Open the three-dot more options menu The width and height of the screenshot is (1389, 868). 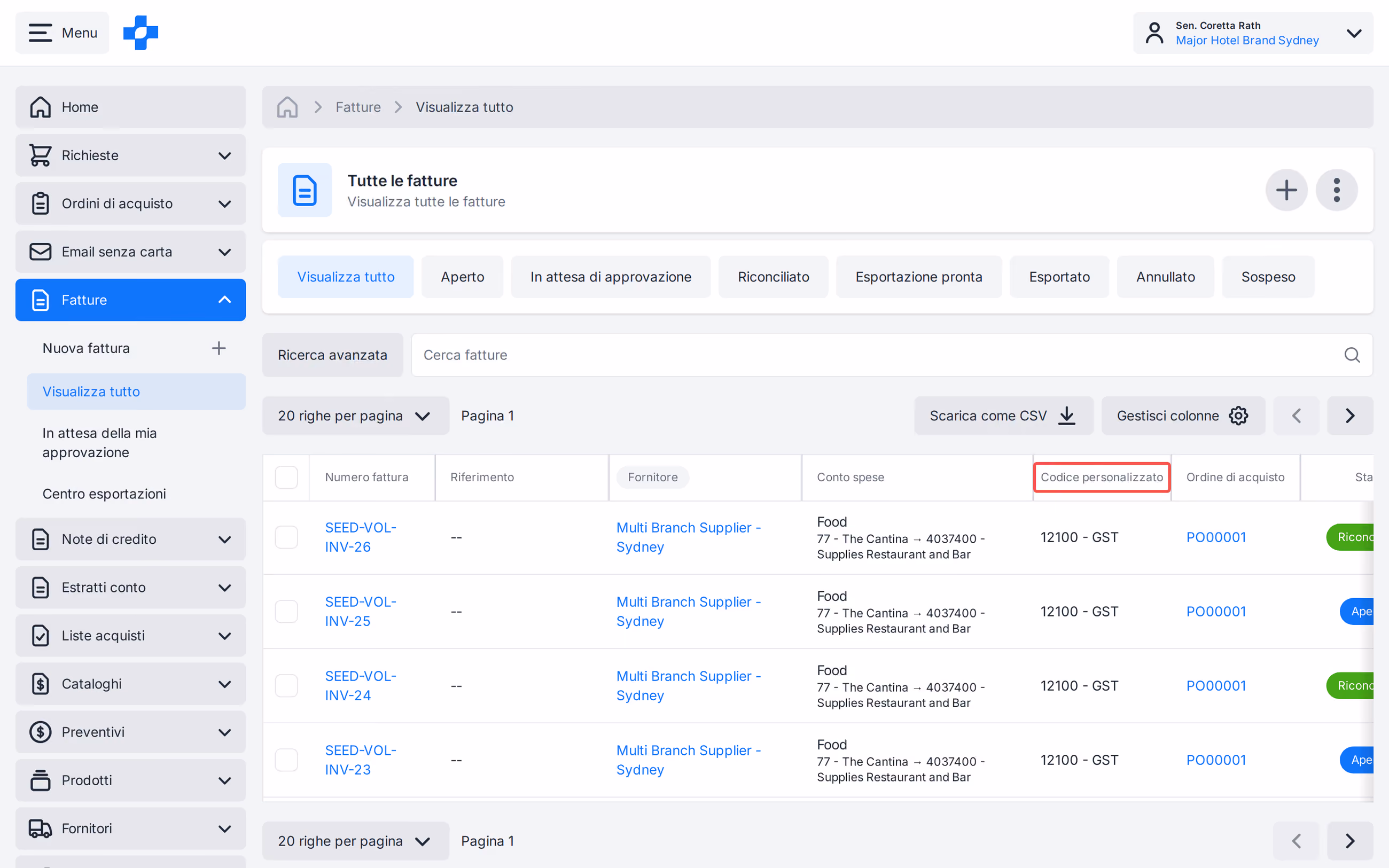tap(1337, 190)
